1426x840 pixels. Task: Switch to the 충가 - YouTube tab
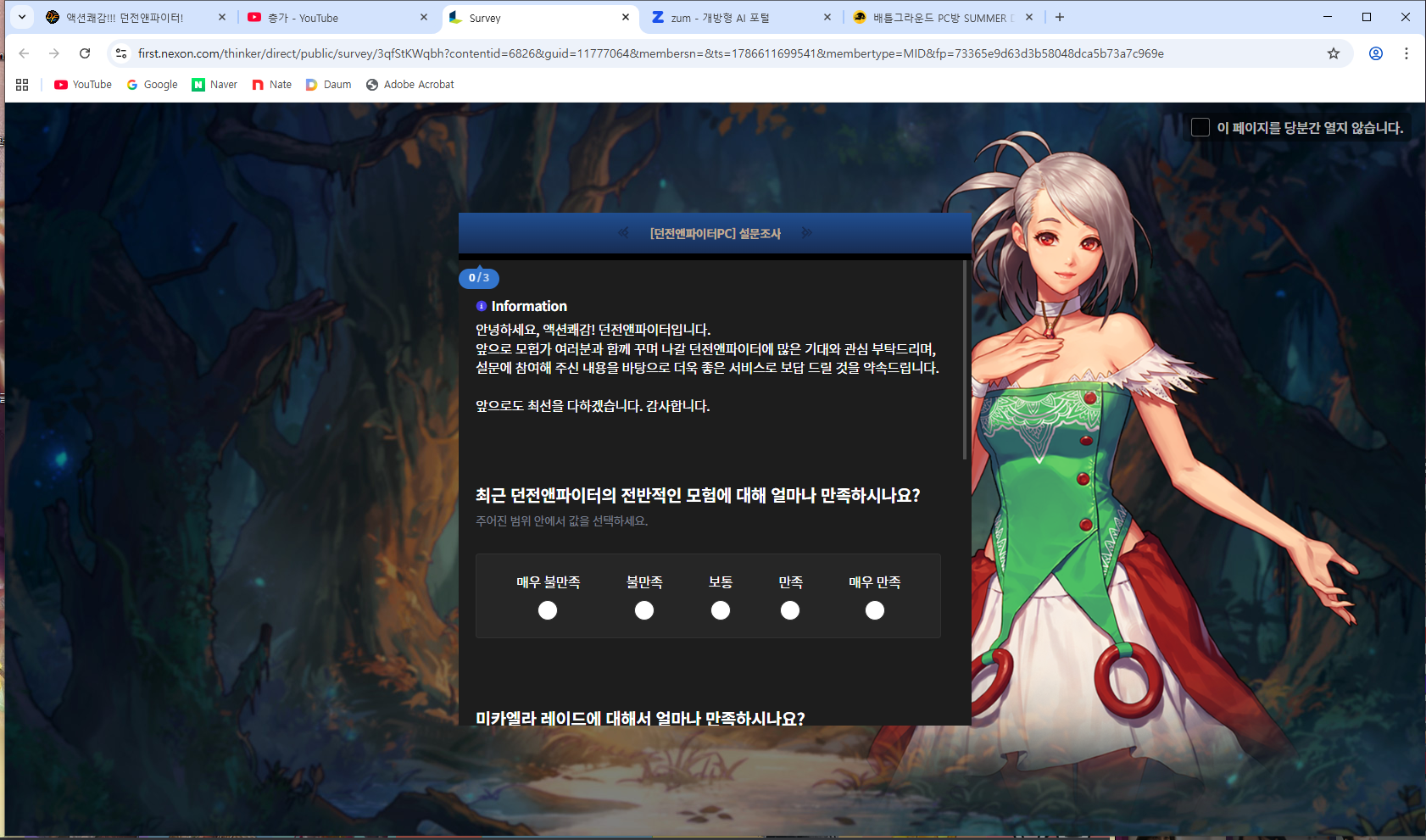coord(337,18)
